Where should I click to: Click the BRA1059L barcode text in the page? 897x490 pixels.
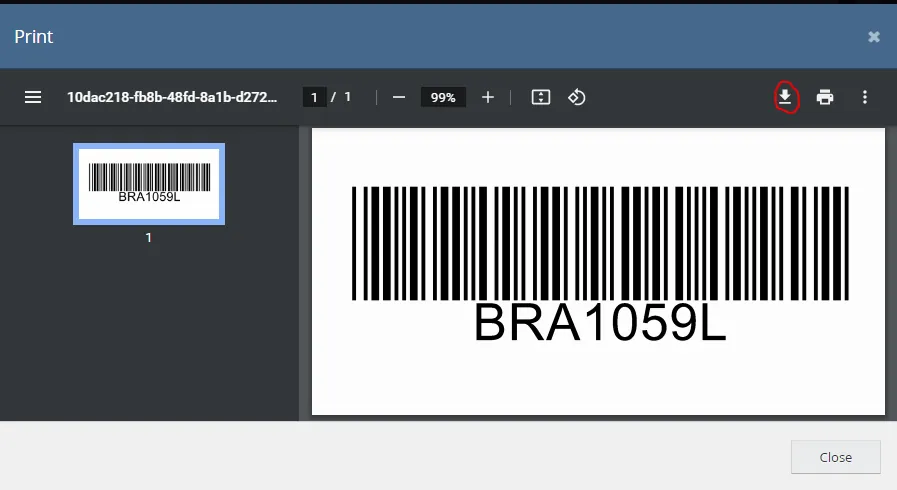pos(600,322)
